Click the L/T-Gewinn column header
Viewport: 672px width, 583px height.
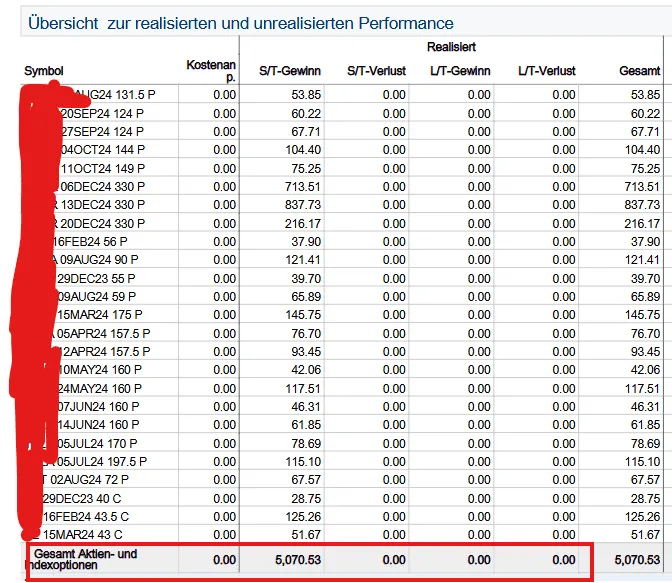click(x=460, y=71)
